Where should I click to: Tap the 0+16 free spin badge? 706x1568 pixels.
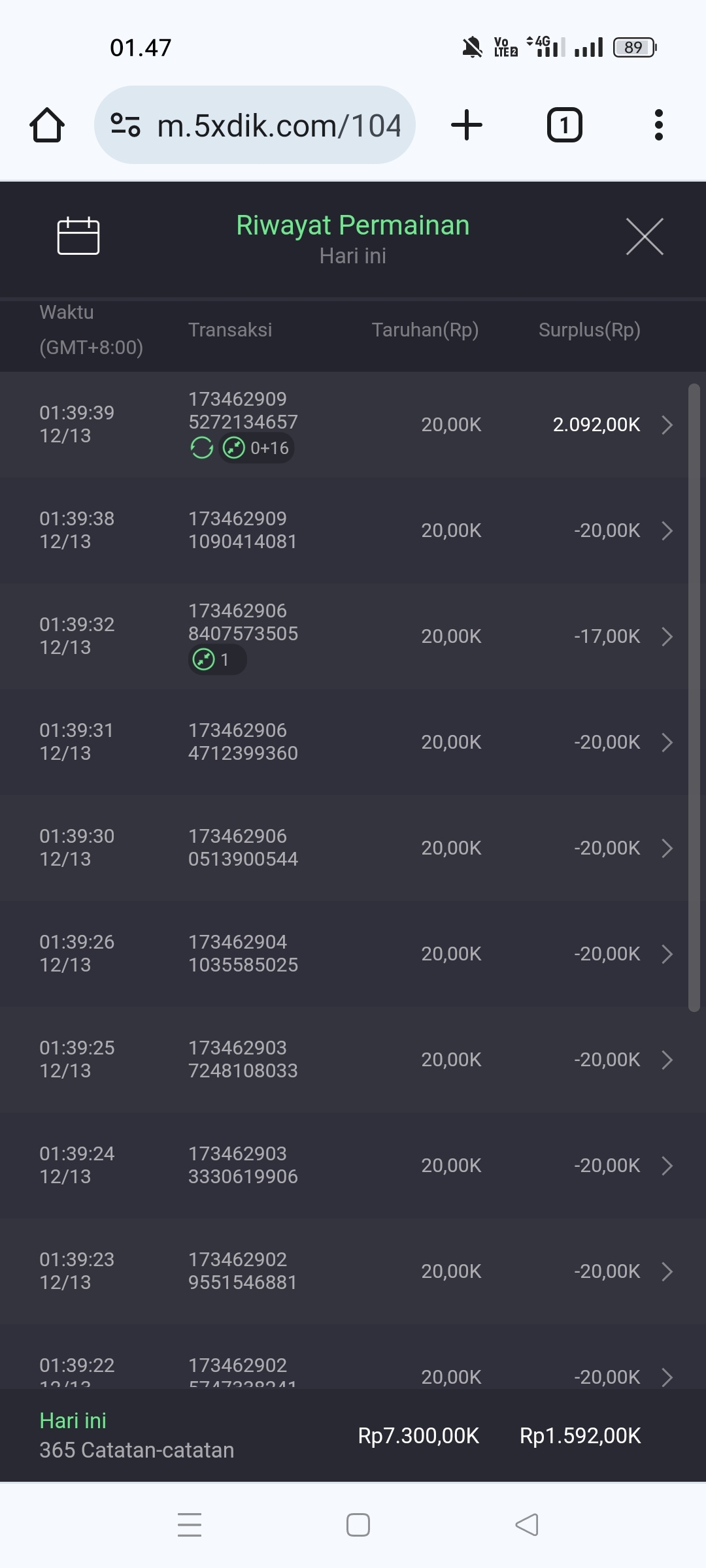coord(257,448)
